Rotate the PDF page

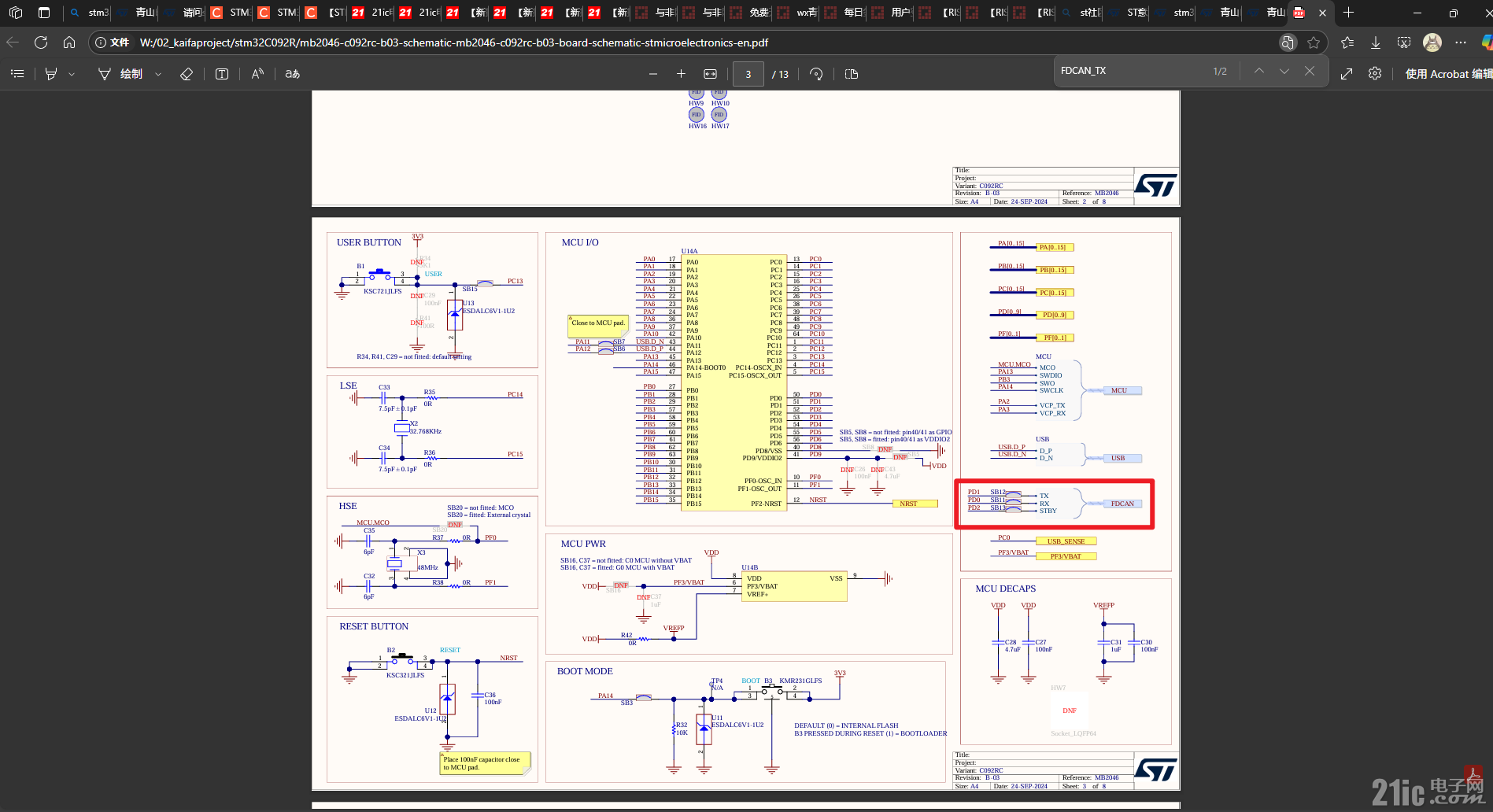pyautogui.click(x=816, y=74)
